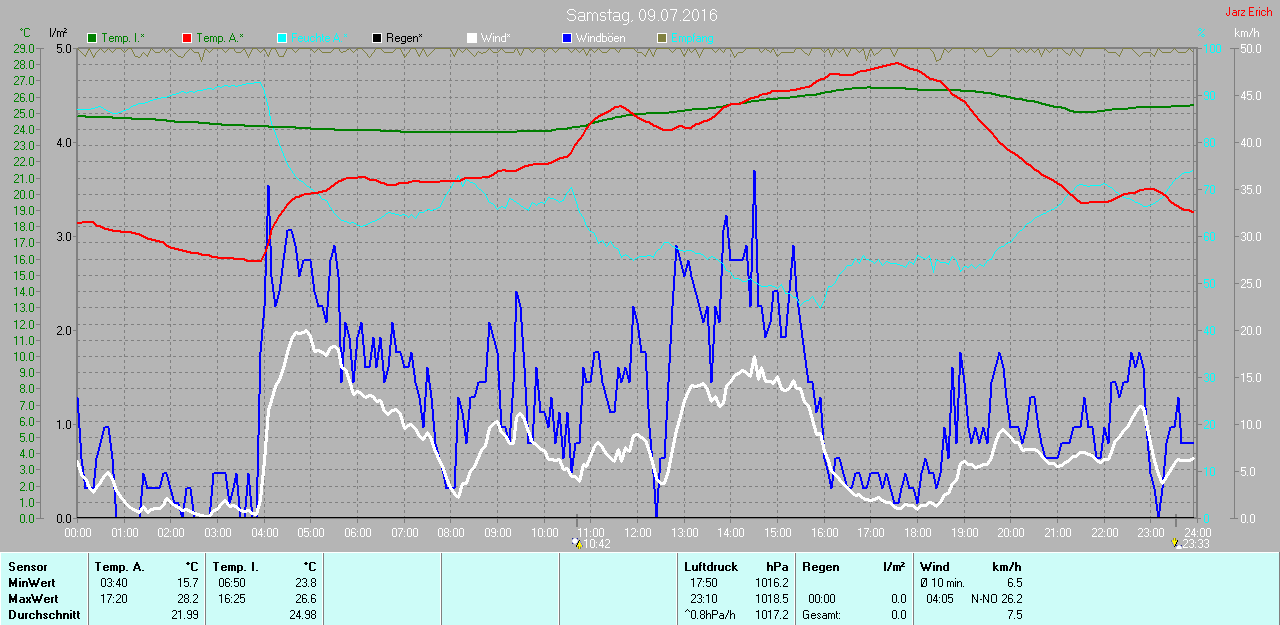The width and height of the screenshot is (1280, 625).
Task: Click the wind gust time '04:05'
Action: [x=939, y=599]
